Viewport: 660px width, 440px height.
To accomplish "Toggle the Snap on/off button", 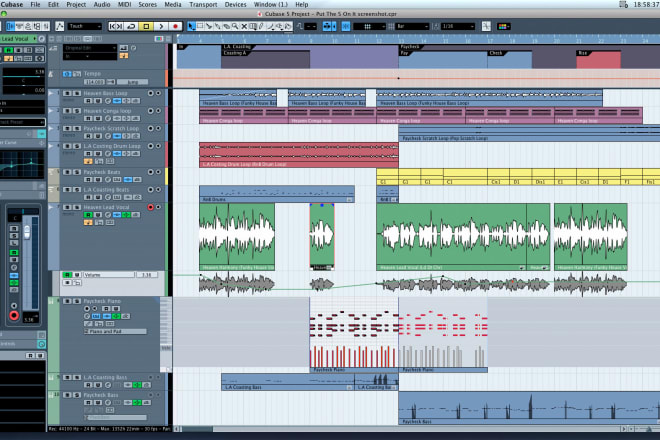I will (x=346, y=27).
